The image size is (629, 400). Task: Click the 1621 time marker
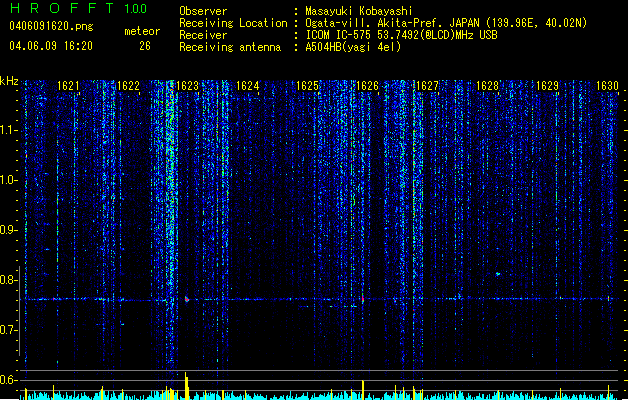tap(68, 86)
